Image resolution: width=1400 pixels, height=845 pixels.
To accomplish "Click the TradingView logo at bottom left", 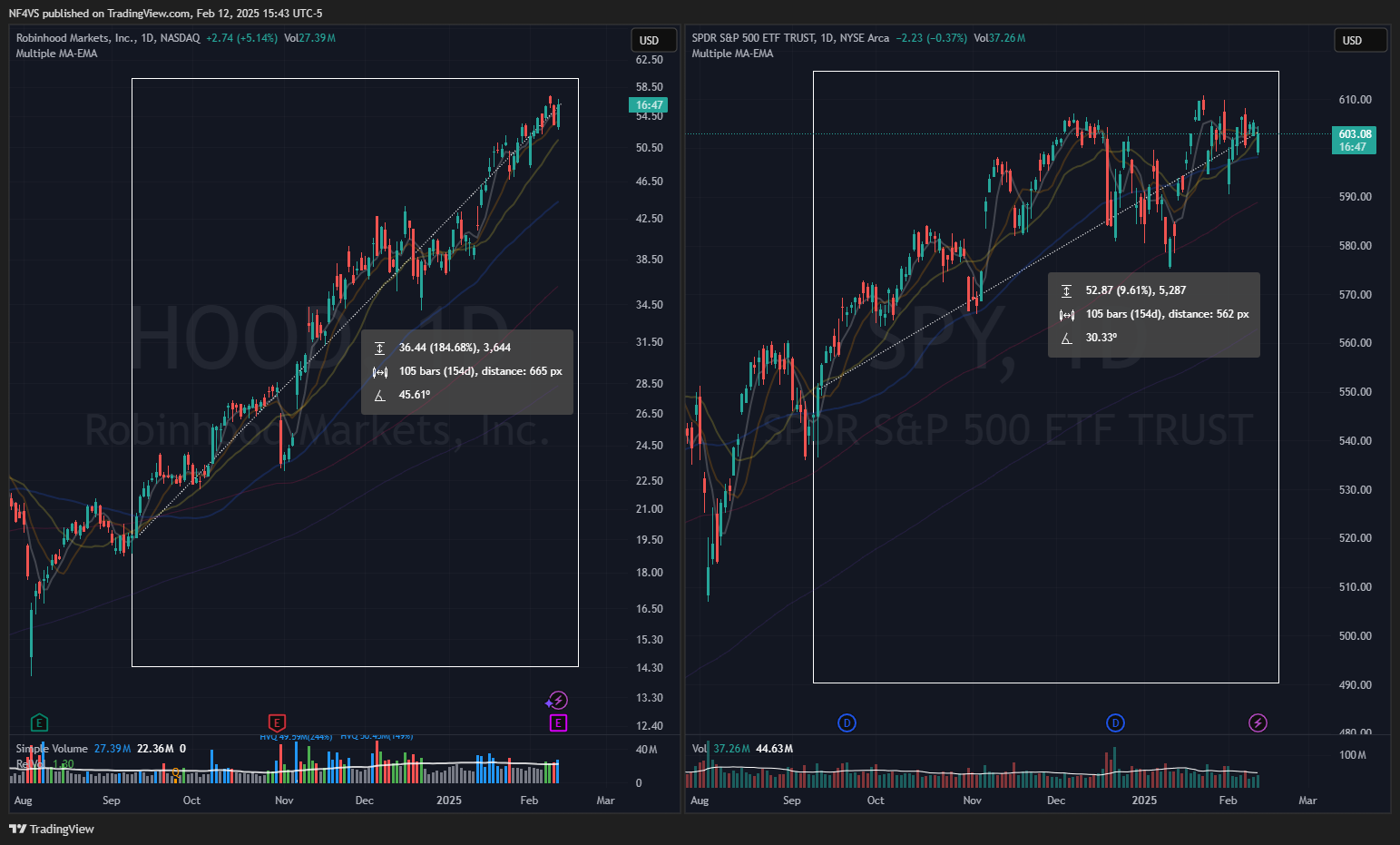I will click(52, 829).
